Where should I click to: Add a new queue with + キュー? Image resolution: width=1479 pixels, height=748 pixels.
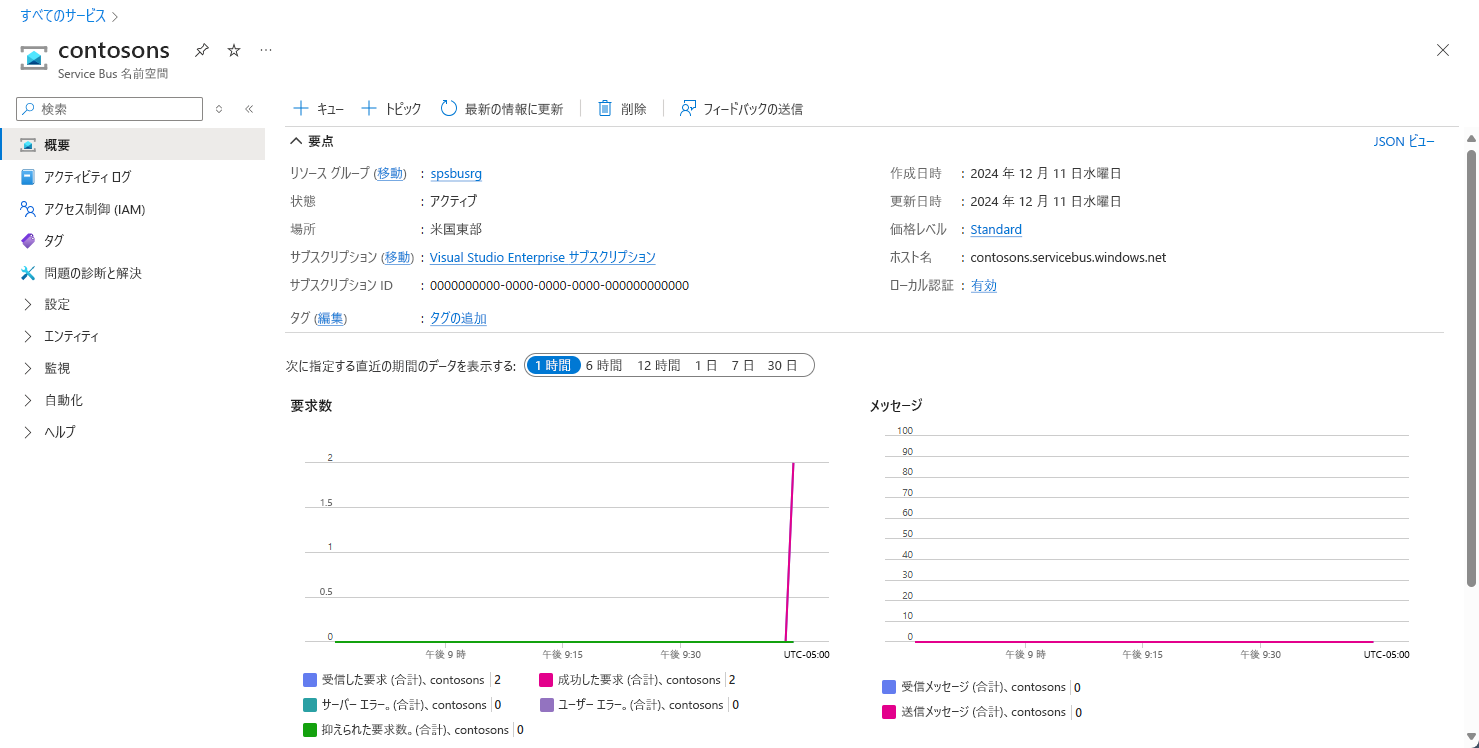tap(318, 109)
